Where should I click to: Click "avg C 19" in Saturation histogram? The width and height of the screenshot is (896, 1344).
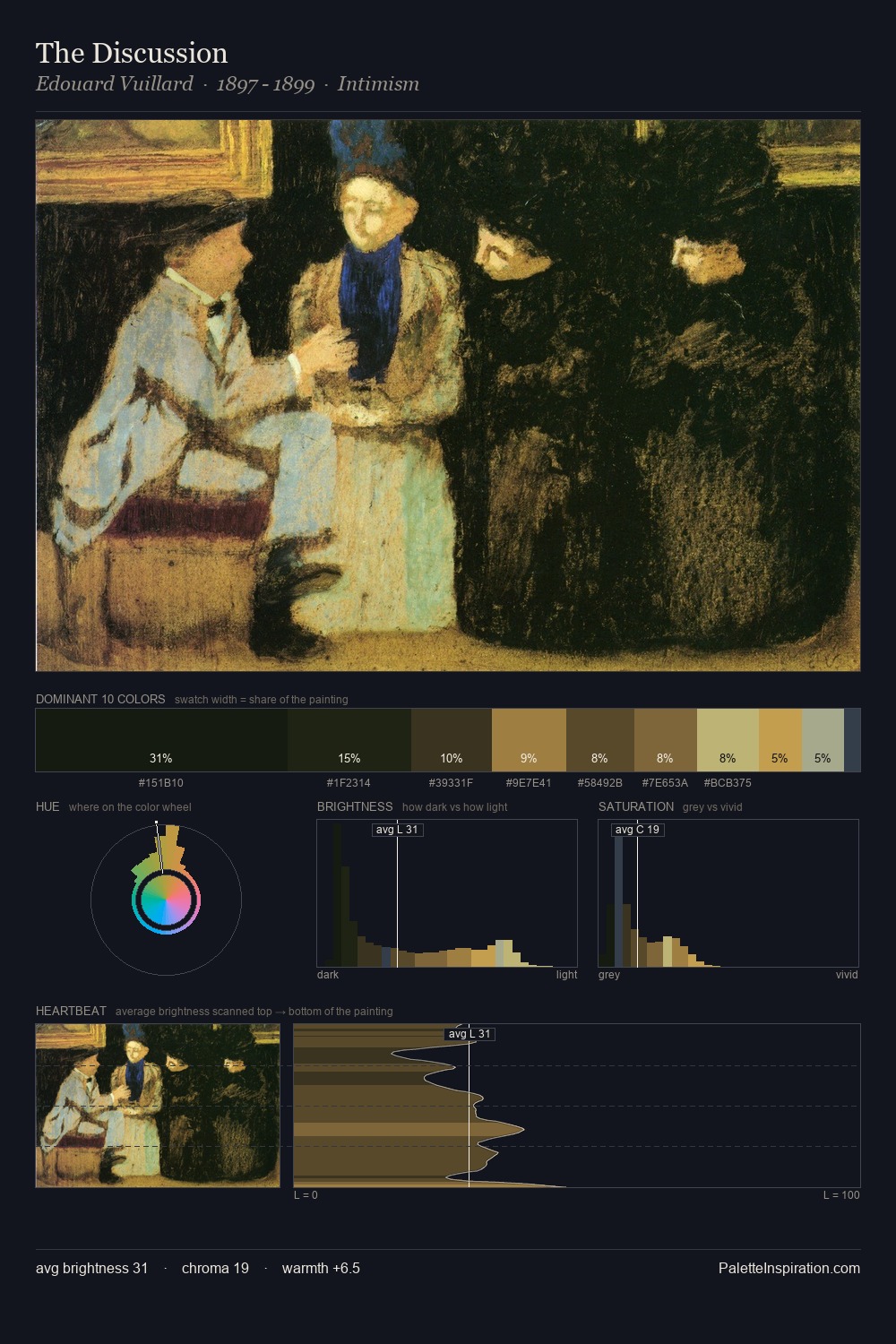pos(637,830)
